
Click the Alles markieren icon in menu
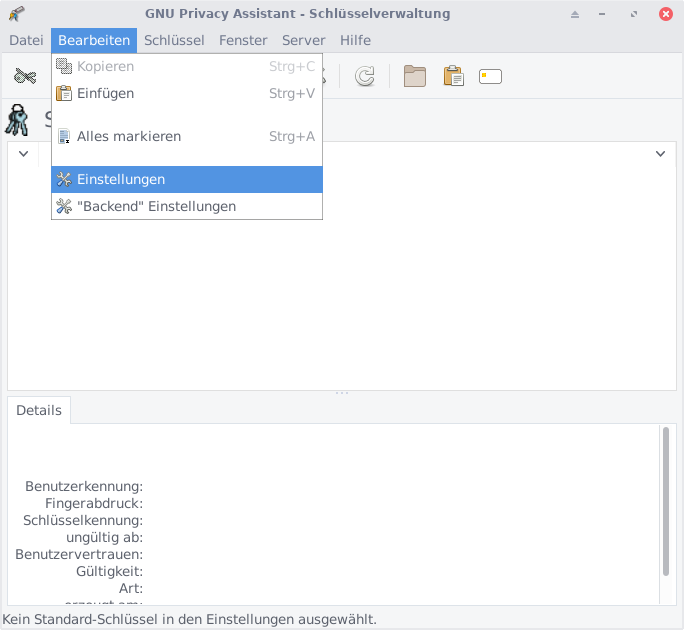click(64, 136)
